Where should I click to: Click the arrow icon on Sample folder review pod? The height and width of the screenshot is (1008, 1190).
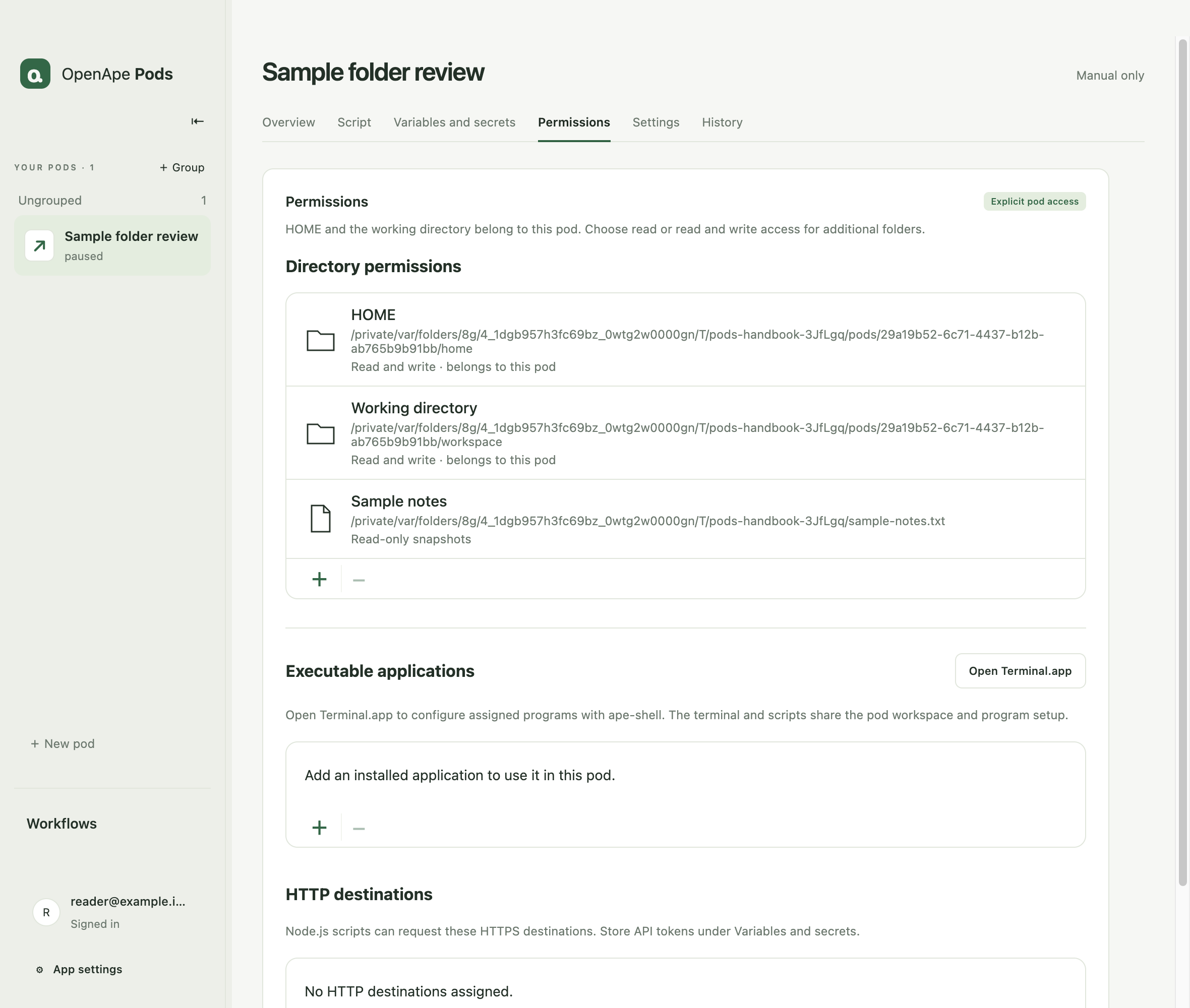pyautogui.click(x=39, y=246)
